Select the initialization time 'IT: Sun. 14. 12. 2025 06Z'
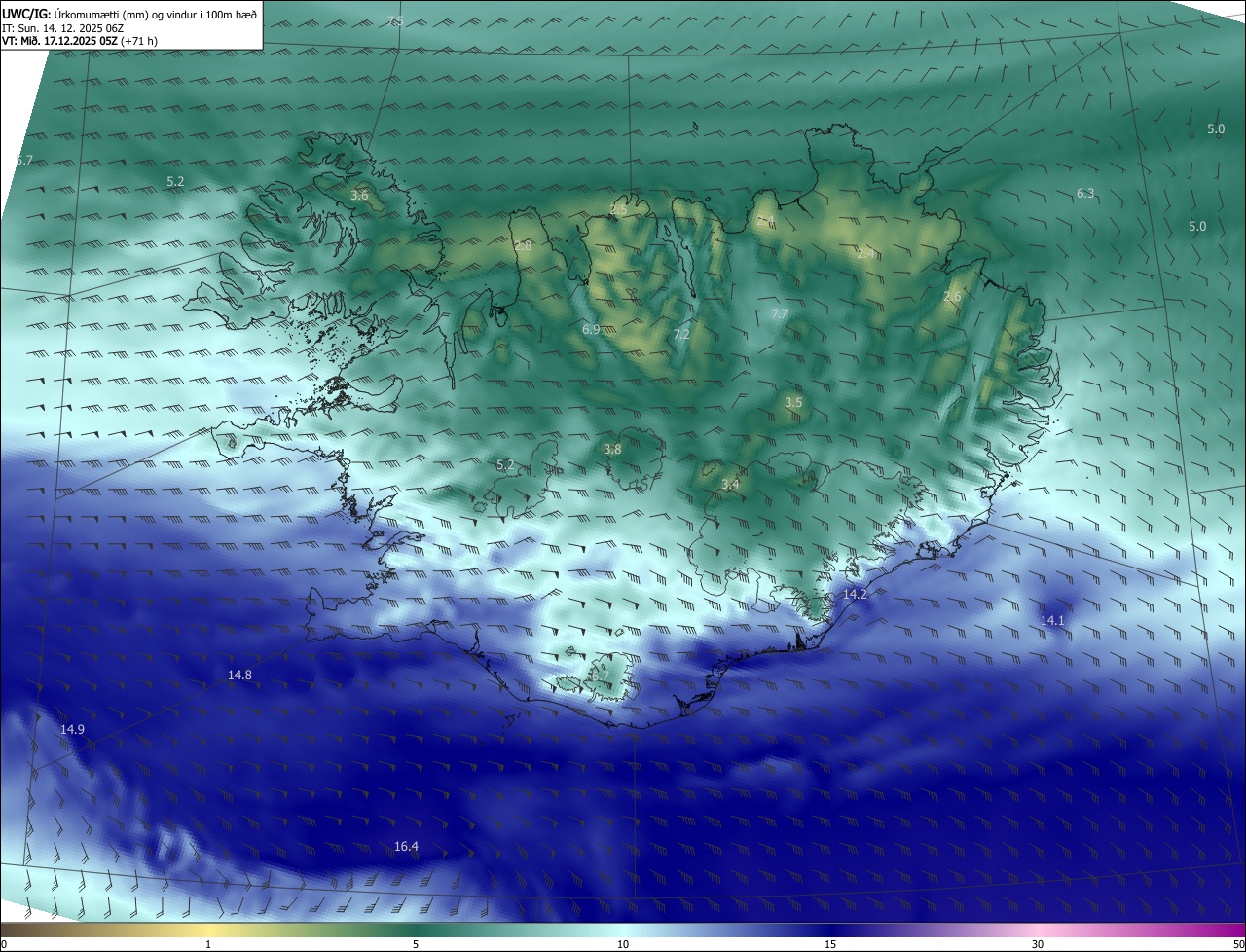Image resolution: width=1246 pixels, height=952 pixels. tap(62, 28)
